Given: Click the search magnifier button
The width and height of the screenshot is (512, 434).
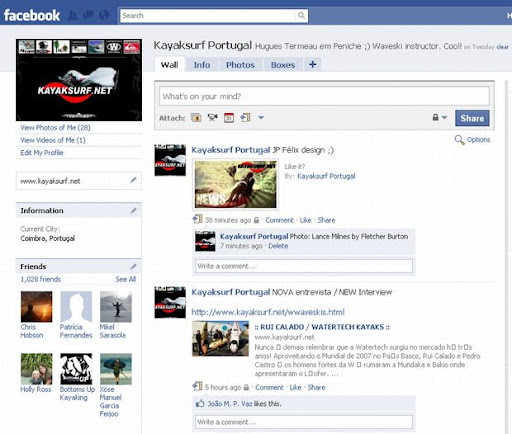Looking at the screenshot, I should tap(301, 16).
